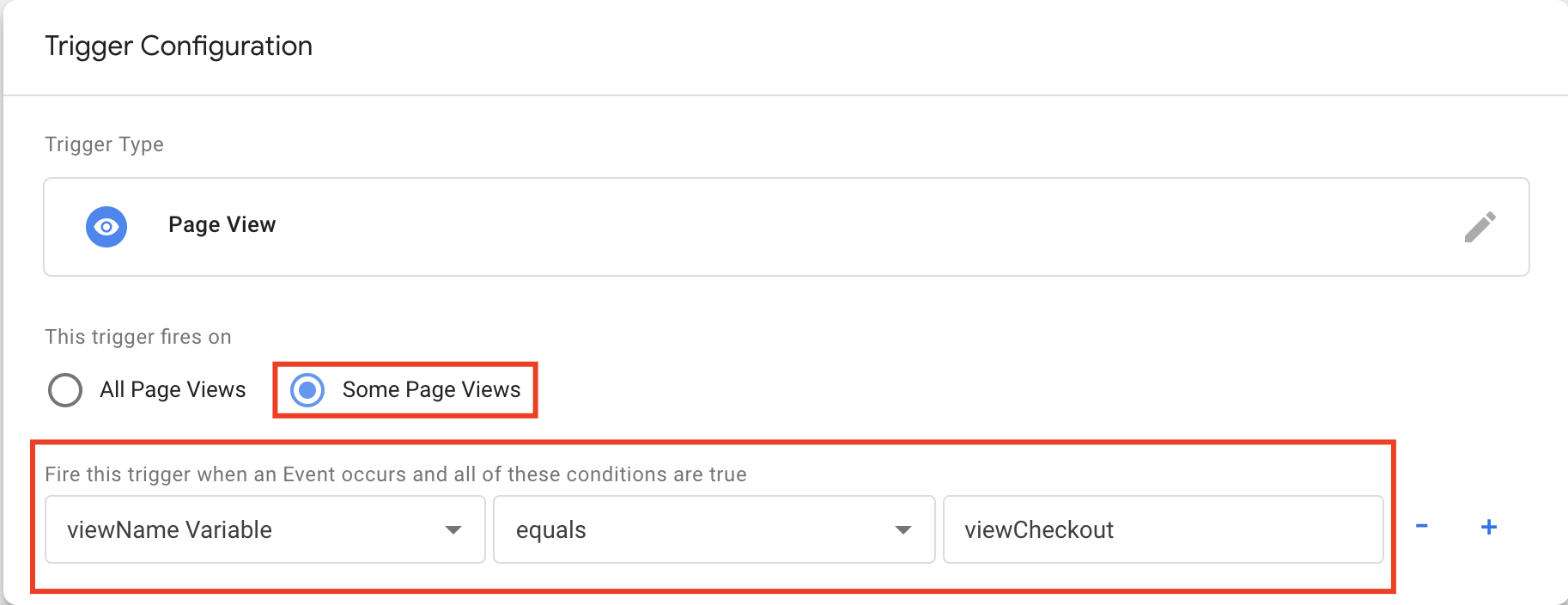Click the 'This trigger fires on' label

[138, 337]
